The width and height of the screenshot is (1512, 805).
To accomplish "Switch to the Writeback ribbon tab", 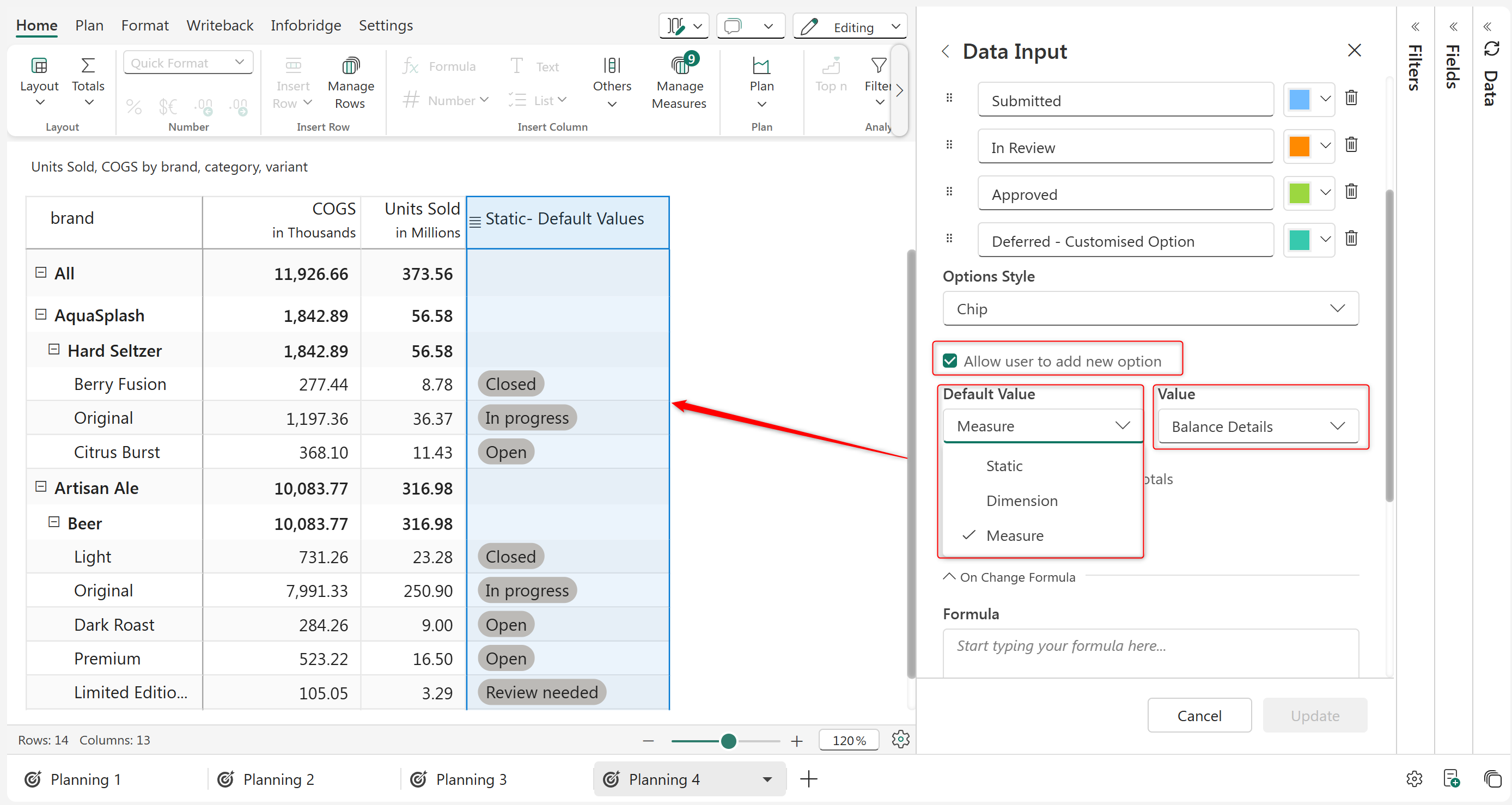I will tap(220, 25).
